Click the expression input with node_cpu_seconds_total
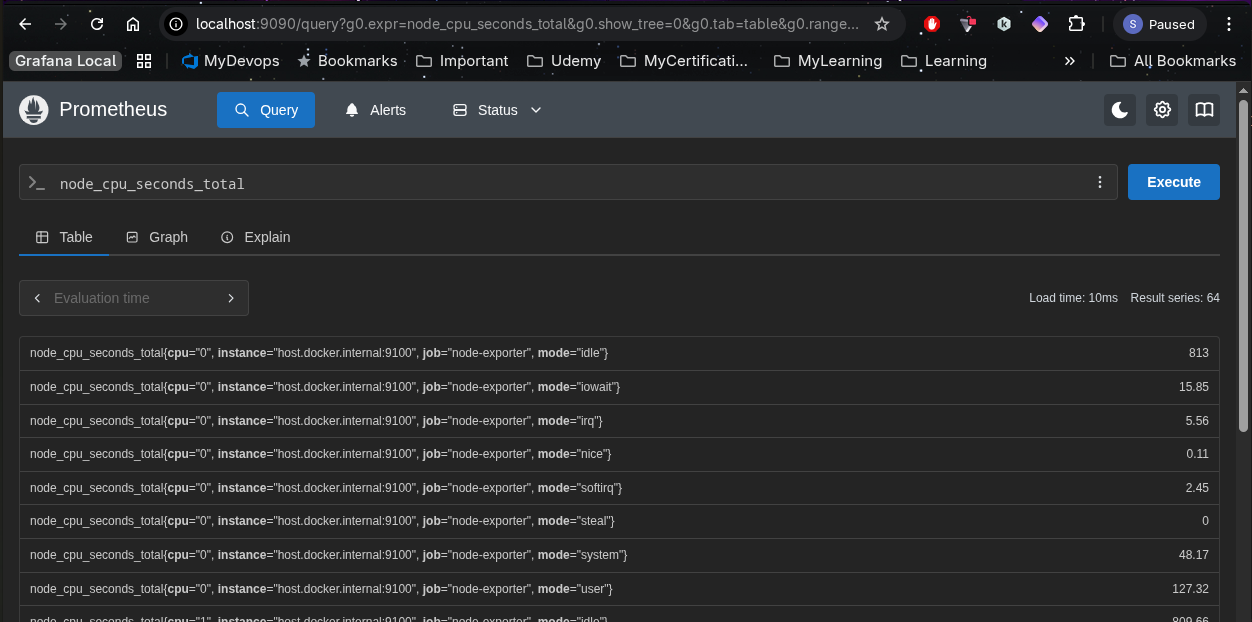The image size is (1252, 622). coord(560,183)
